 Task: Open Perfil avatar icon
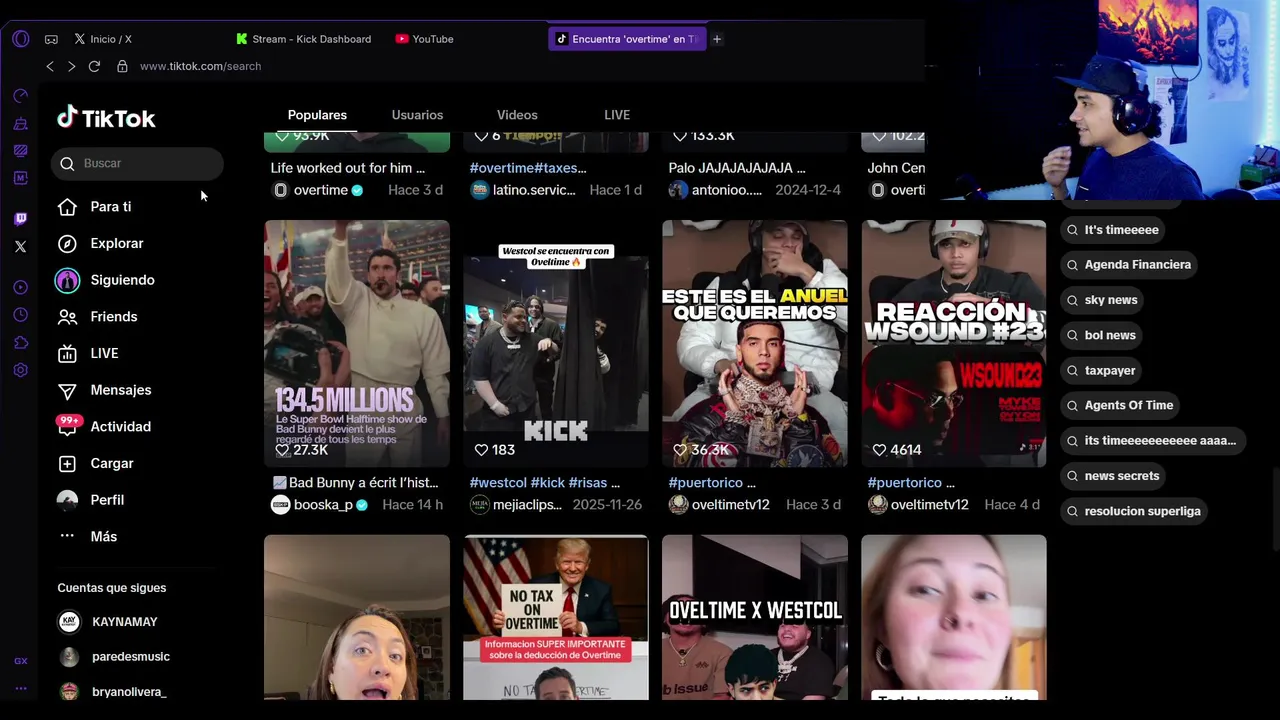pyautogui.click(x=67, y=500)
